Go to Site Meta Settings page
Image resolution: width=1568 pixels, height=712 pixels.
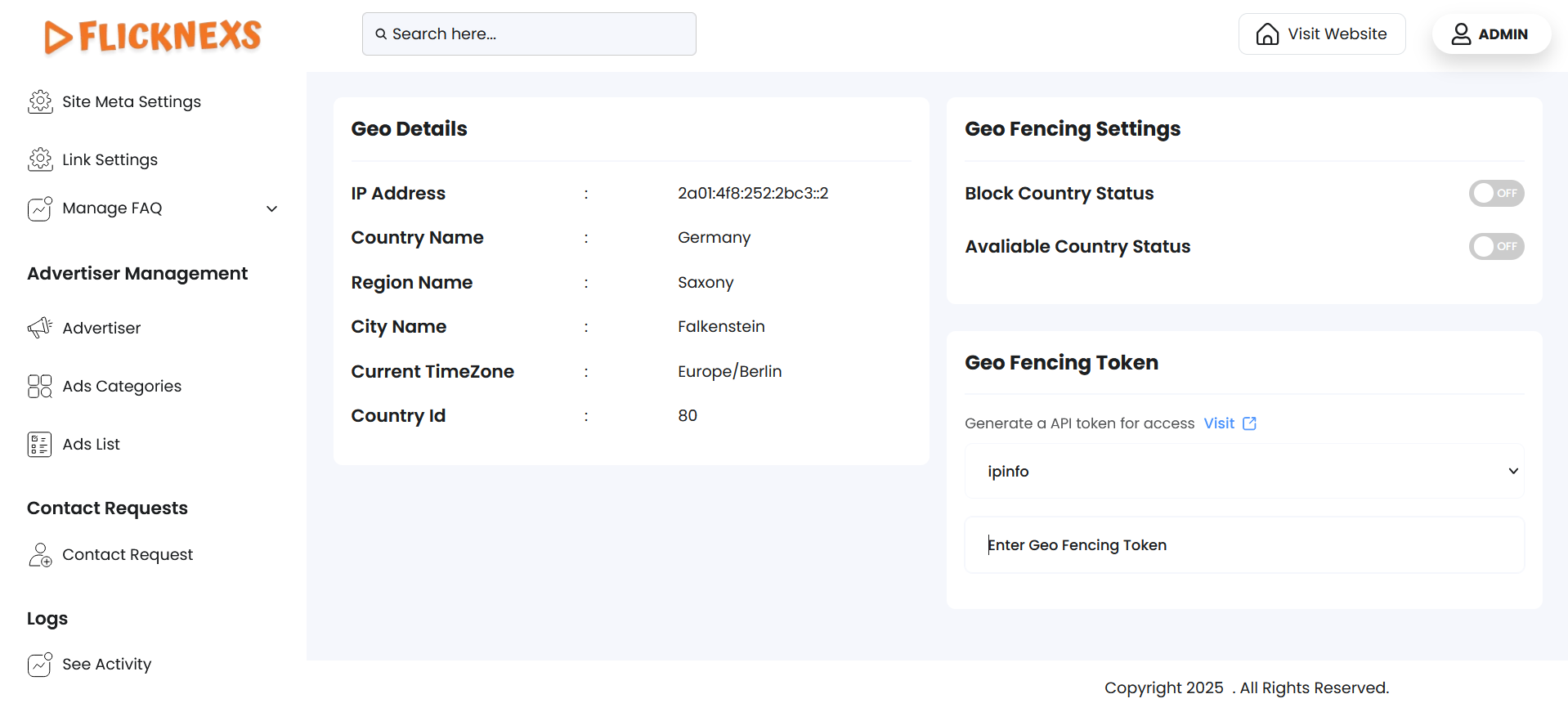click(132, 102)
